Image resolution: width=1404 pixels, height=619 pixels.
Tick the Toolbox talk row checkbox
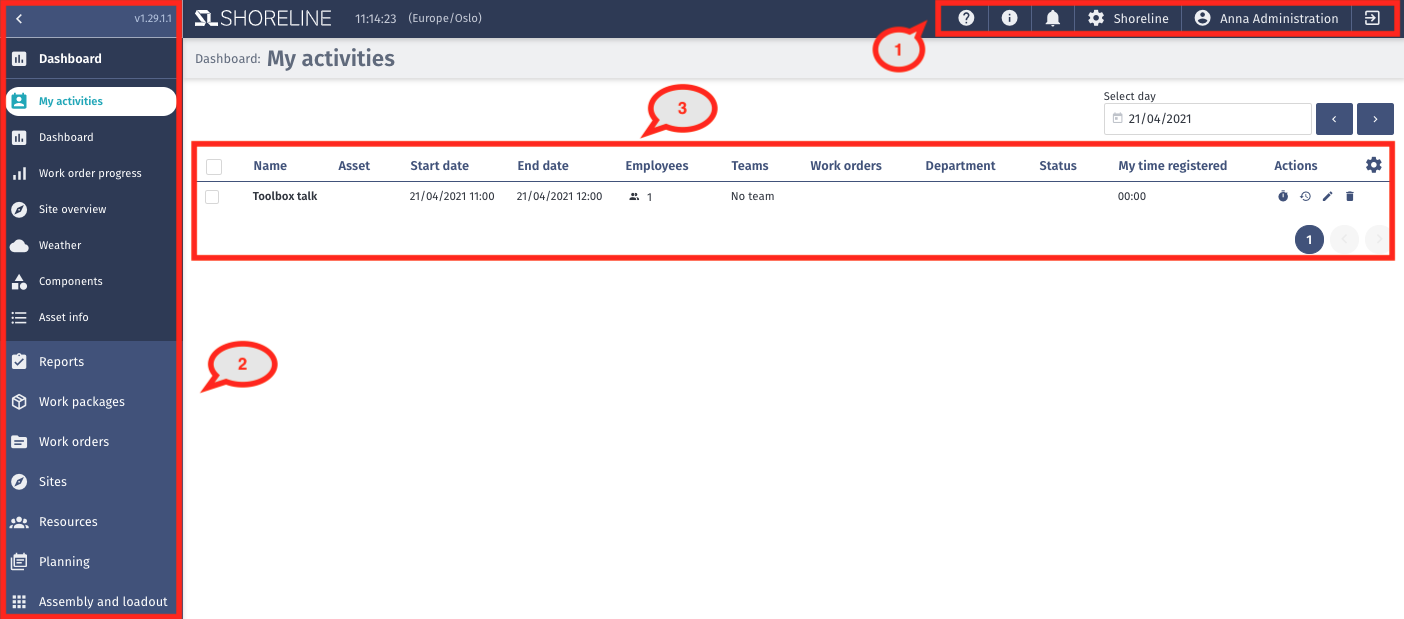pos(212,197)
